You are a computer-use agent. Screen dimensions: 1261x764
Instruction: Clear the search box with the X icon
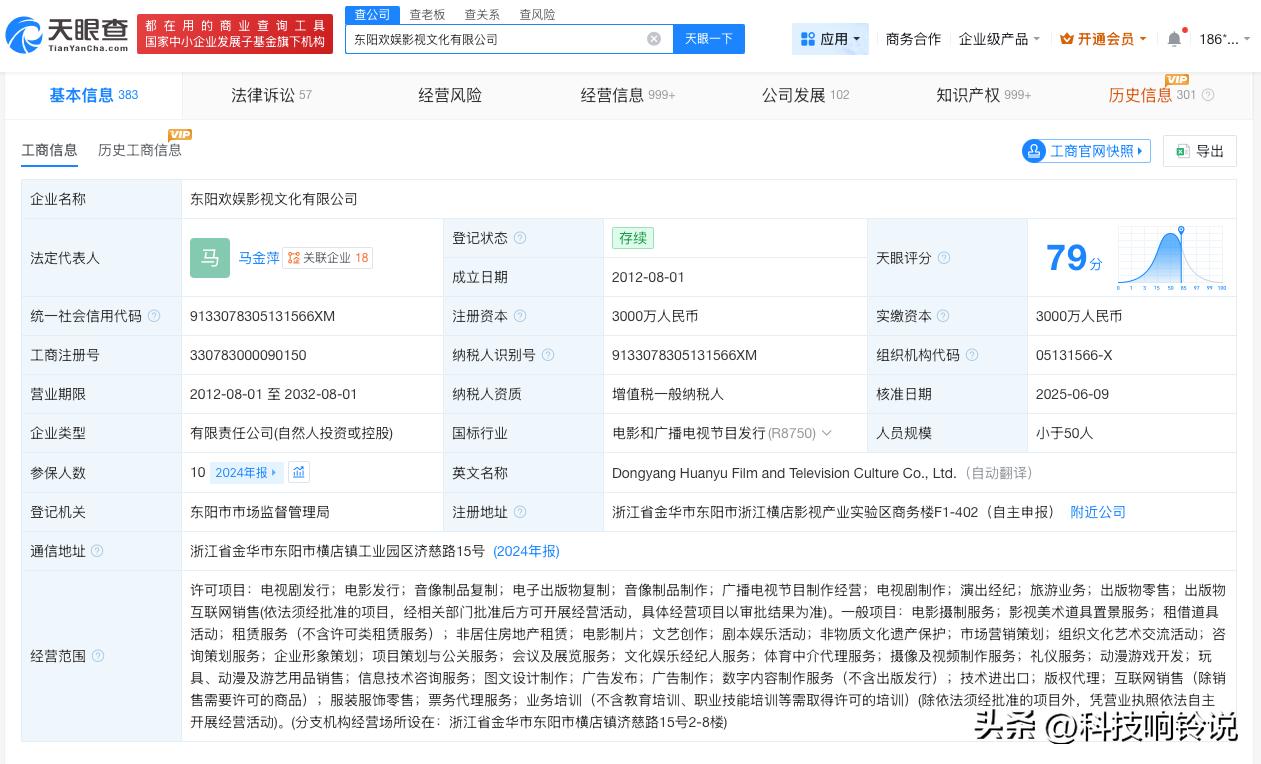pyautogui.click(x=654, y=39)
